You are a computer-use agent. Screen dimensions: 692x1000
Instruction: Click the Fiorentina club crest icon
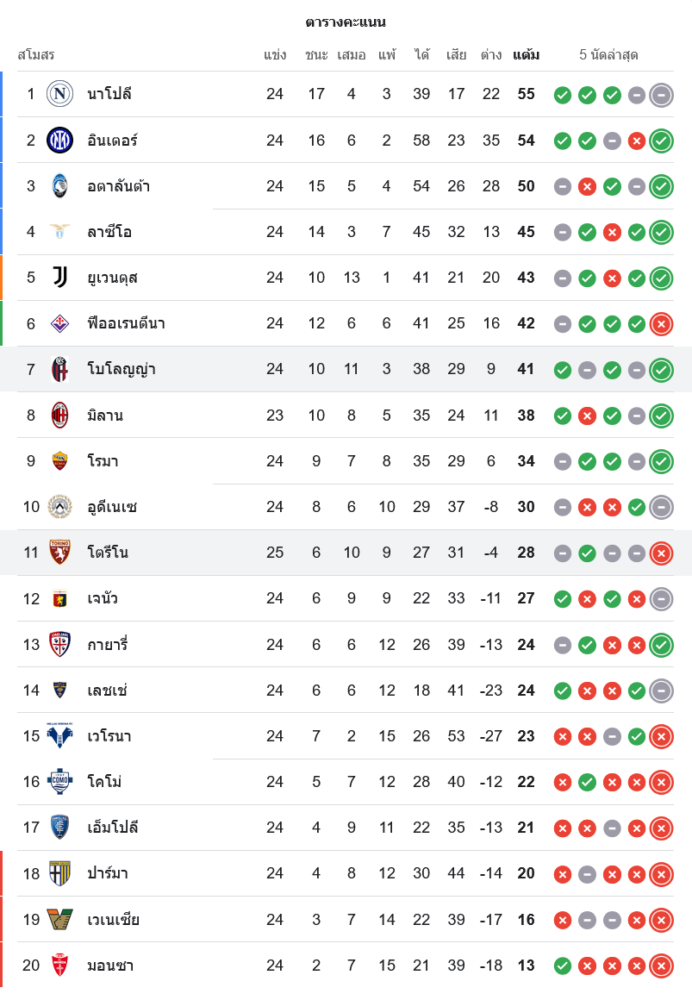[x=60, y=324]
